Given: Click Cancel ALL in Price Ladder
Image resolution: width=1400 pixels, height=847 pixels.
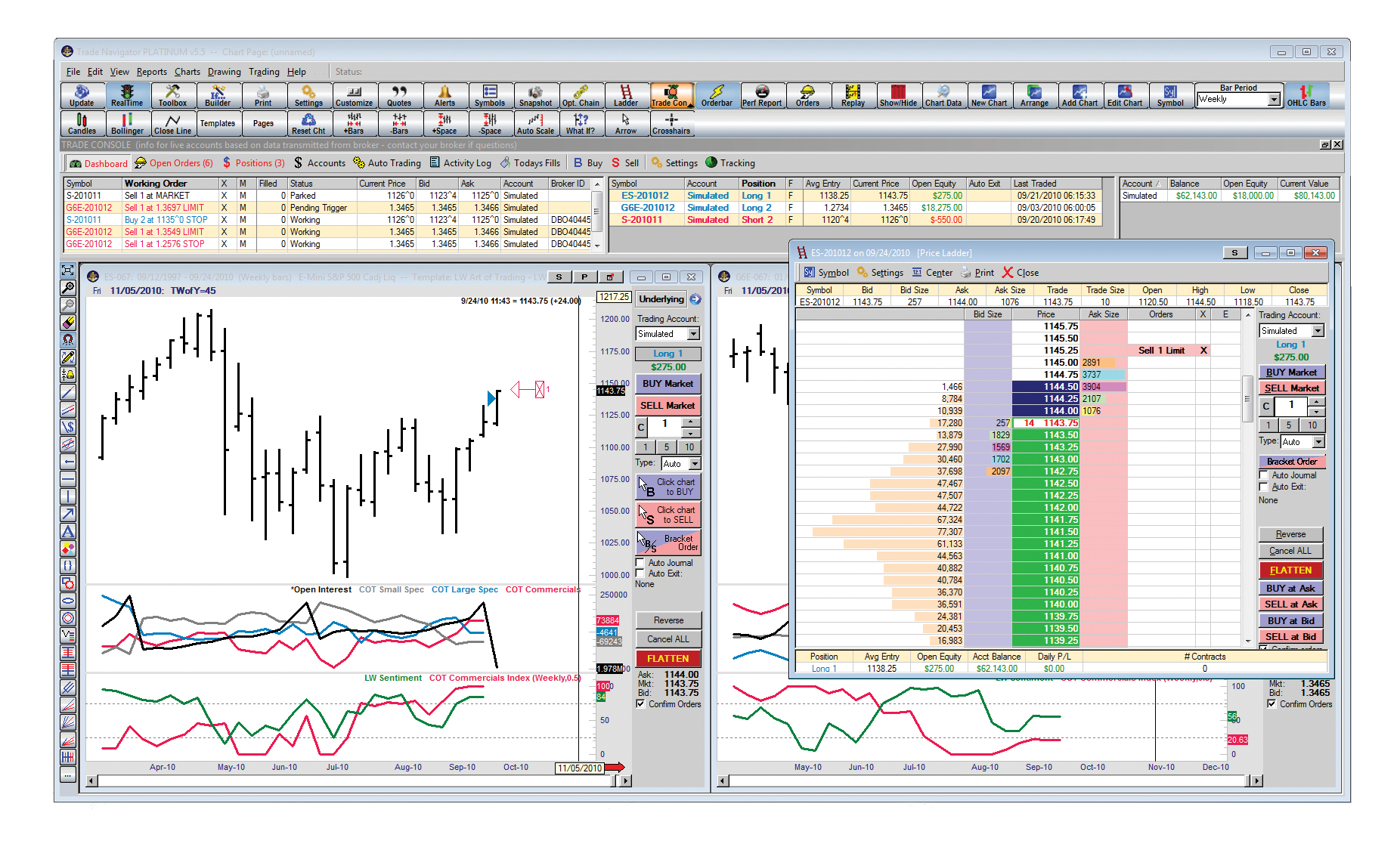Looking at the screenshot, I should click(1291, 551).
